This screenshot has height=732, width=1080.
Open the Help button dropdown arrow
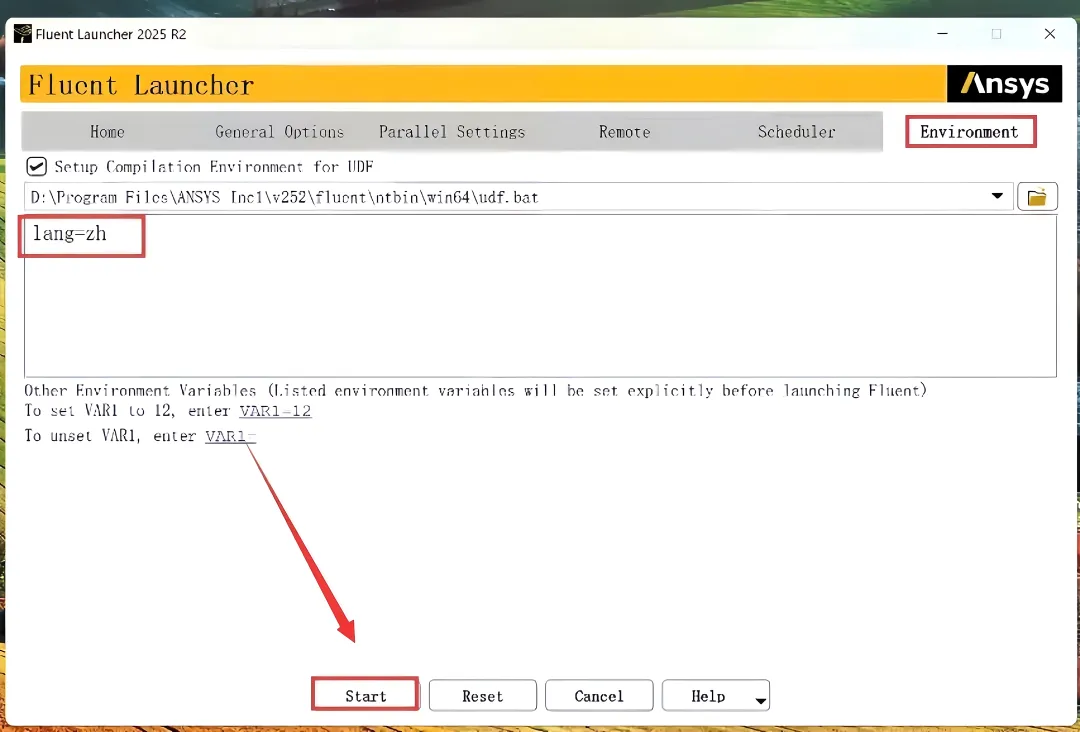tap(760, 701)
